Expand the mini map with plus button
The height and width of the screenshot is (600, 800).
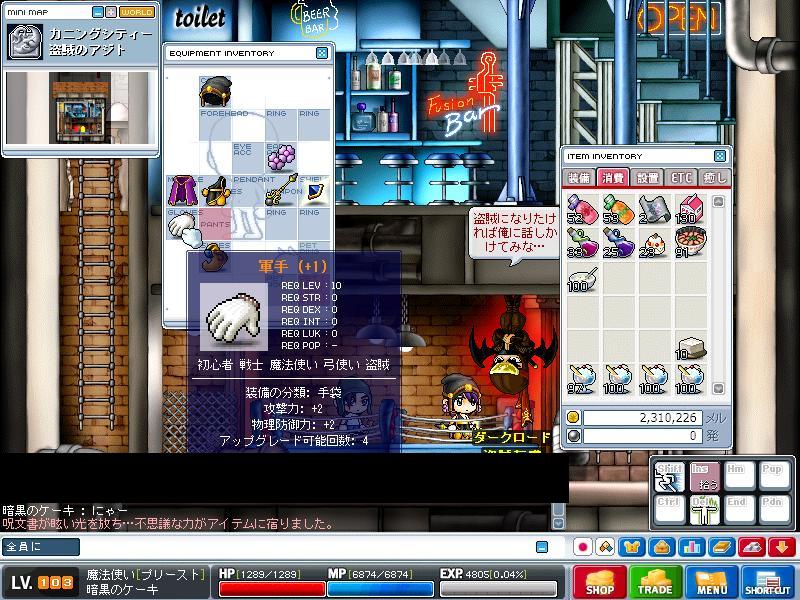point(111,12)
